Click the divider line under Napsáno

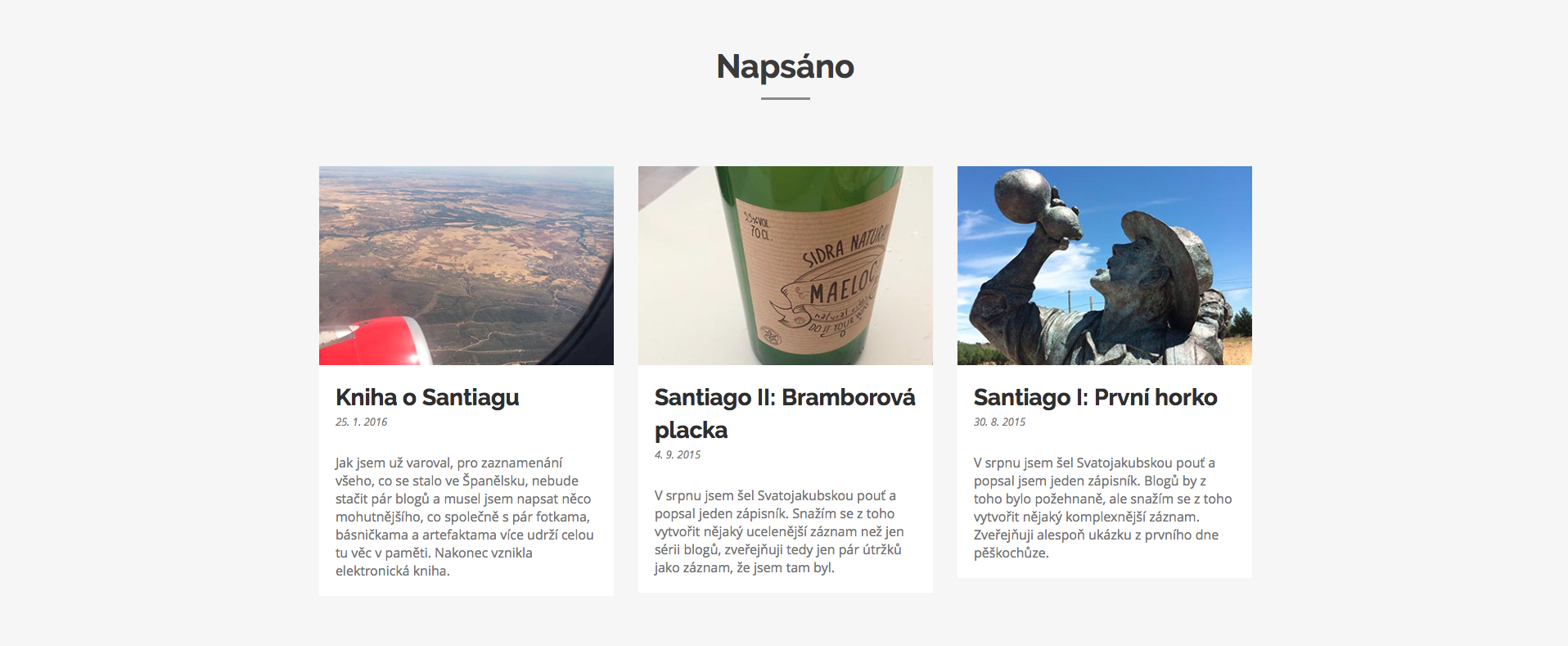785,98
